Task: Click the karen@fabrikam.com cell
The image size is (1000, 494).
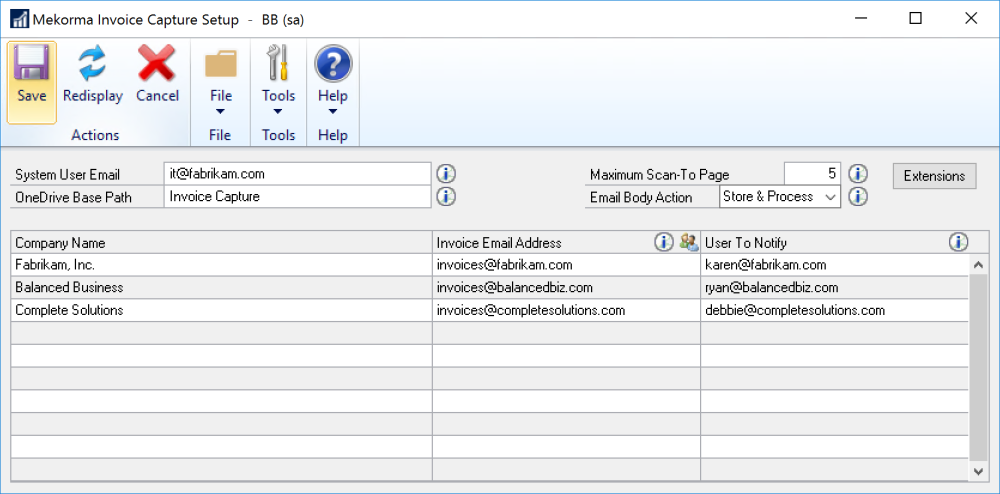Action: (x=834, y=265)
